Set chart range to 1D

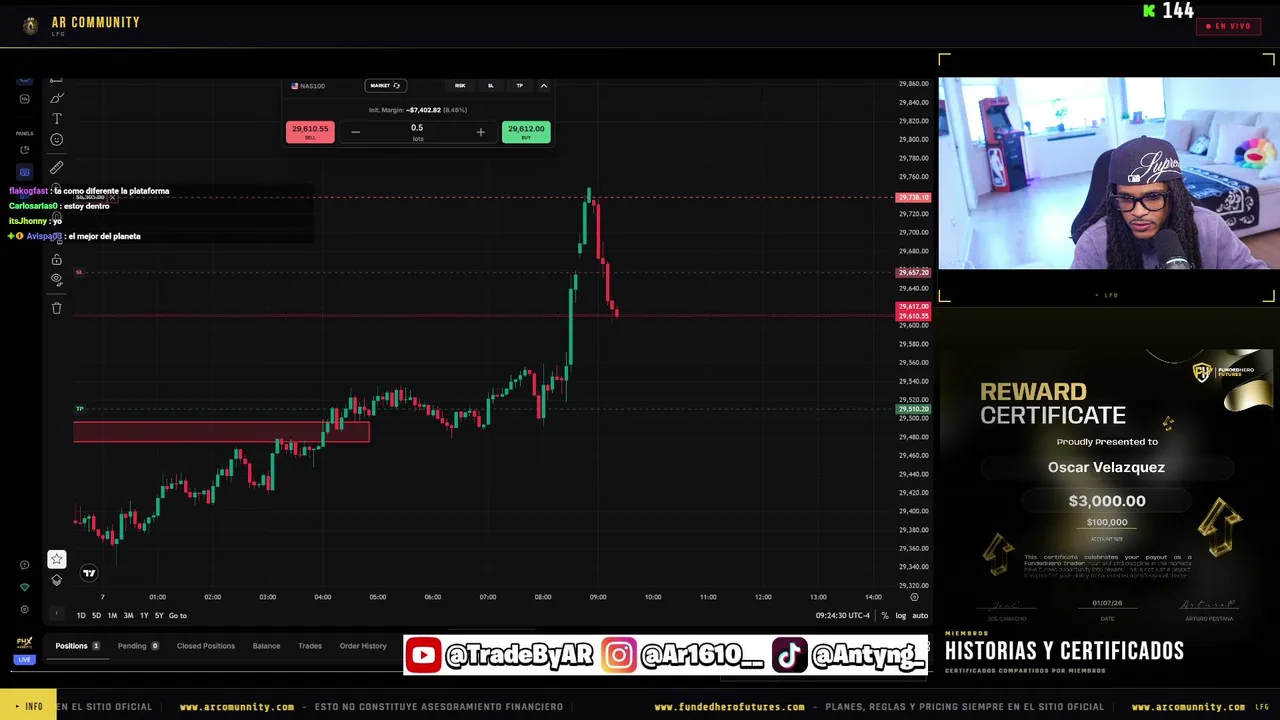[81, 616]
